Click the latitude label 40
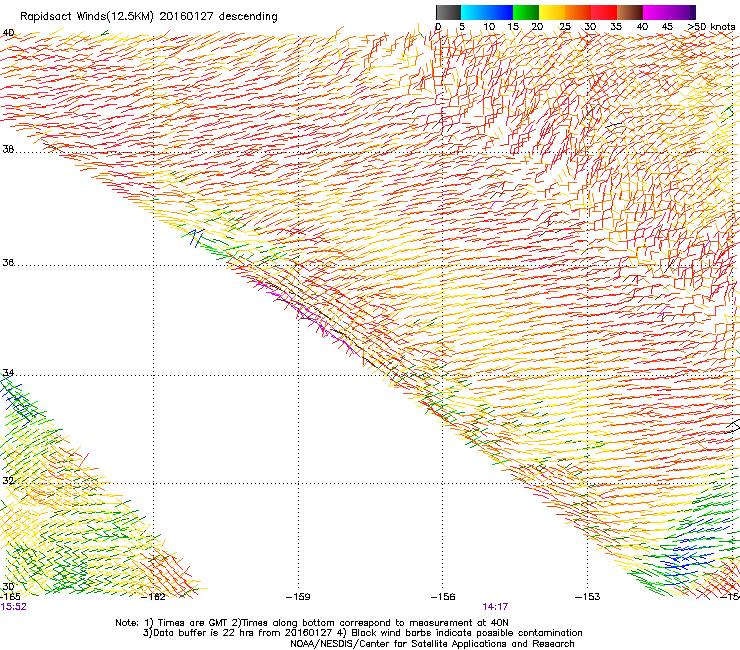Viewport: 740px width, 650px height. pos(8,33)
